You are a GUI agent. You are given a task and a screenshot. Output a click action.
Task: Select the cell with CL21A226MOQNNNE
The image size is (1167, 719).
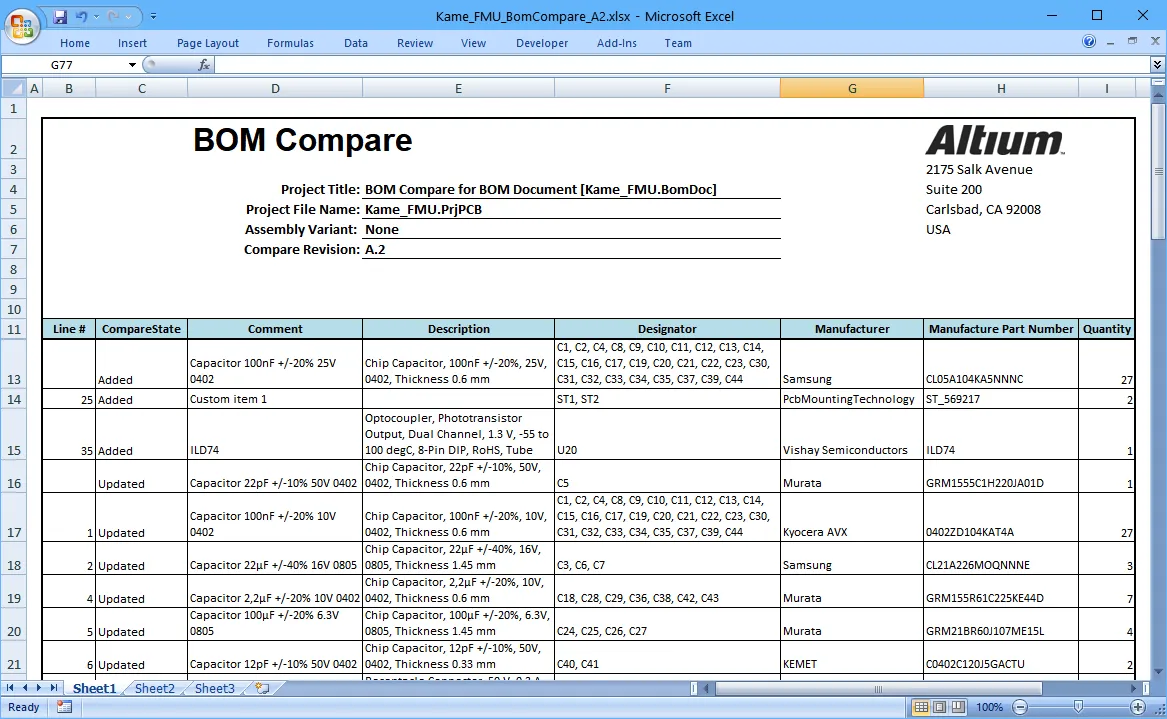[x=1001, y=558]
